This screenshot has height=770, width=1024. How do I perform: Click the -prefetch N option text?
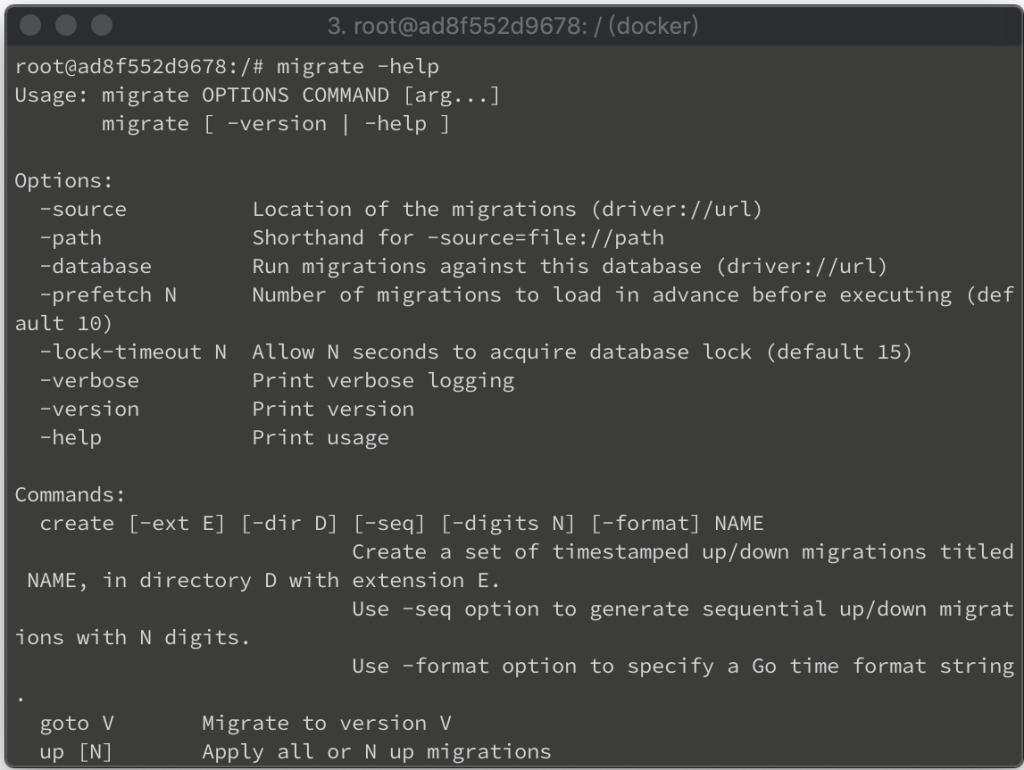pyautogui.click(x=108, y=295)
